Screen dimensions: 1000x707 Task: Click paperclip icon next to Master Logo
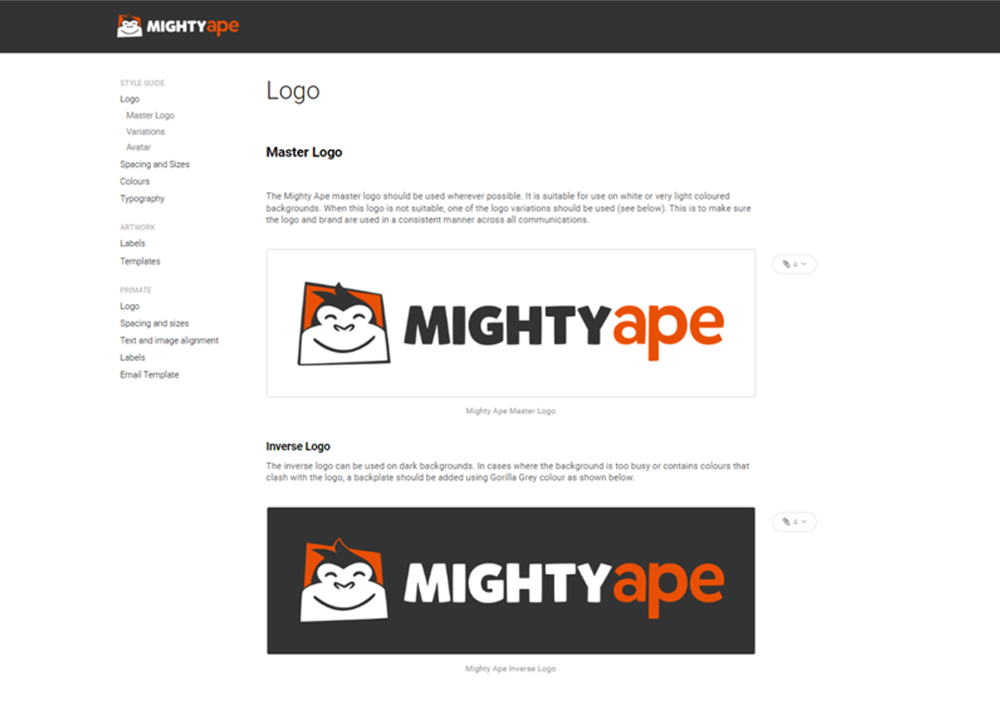point(786,264)
